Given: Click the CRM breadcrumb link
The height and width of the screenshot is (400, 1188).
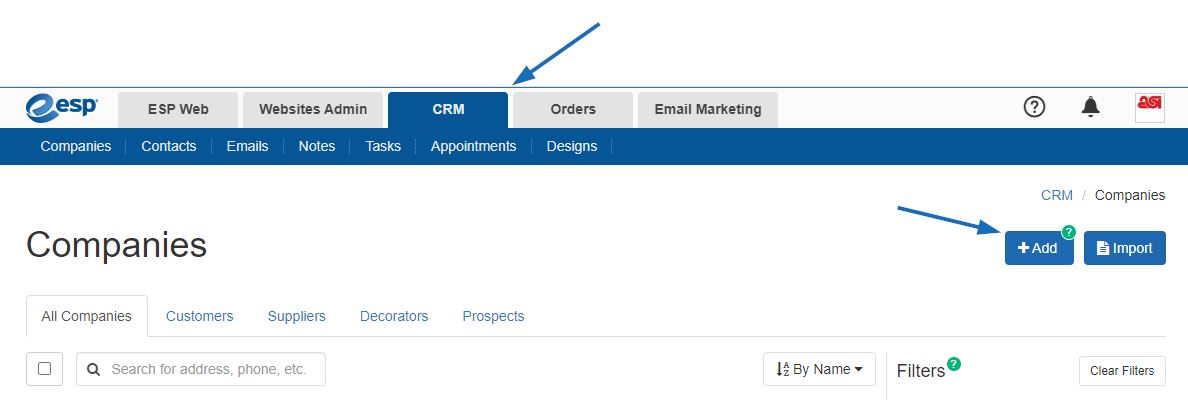Looking at the screenshot, I should point(1057,195).
